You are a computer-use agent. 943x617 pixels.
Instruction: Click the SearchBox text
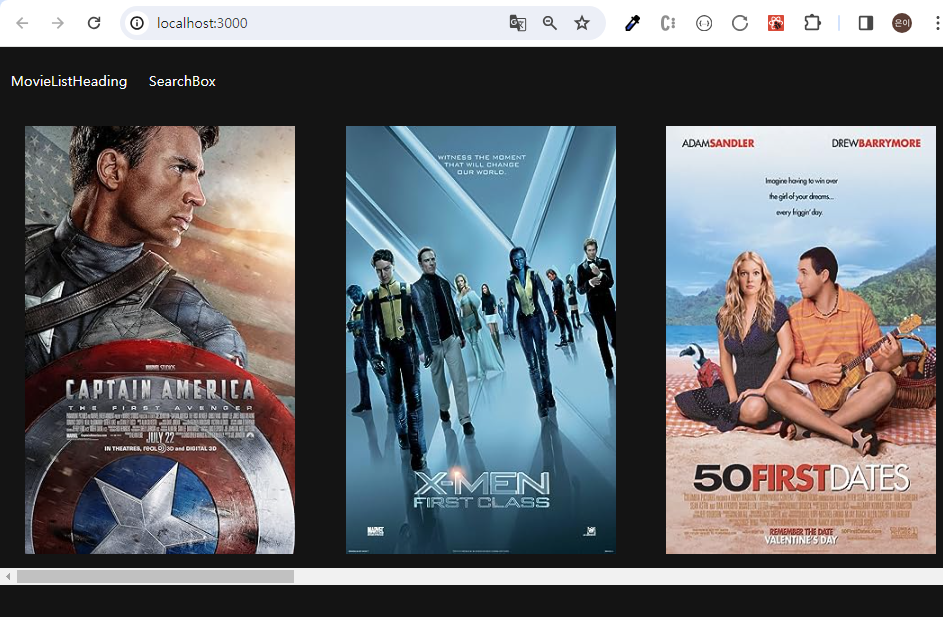182,81
